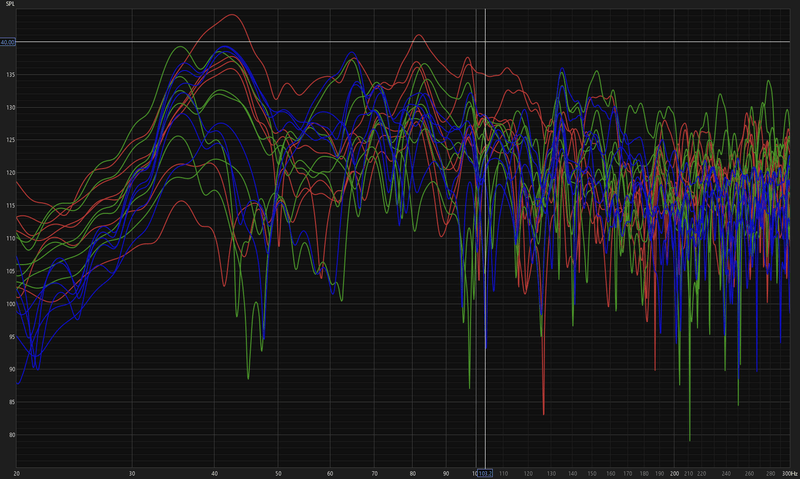Click the 70 label on the frequency axis
800x479 pixels.
coord(374,474)
